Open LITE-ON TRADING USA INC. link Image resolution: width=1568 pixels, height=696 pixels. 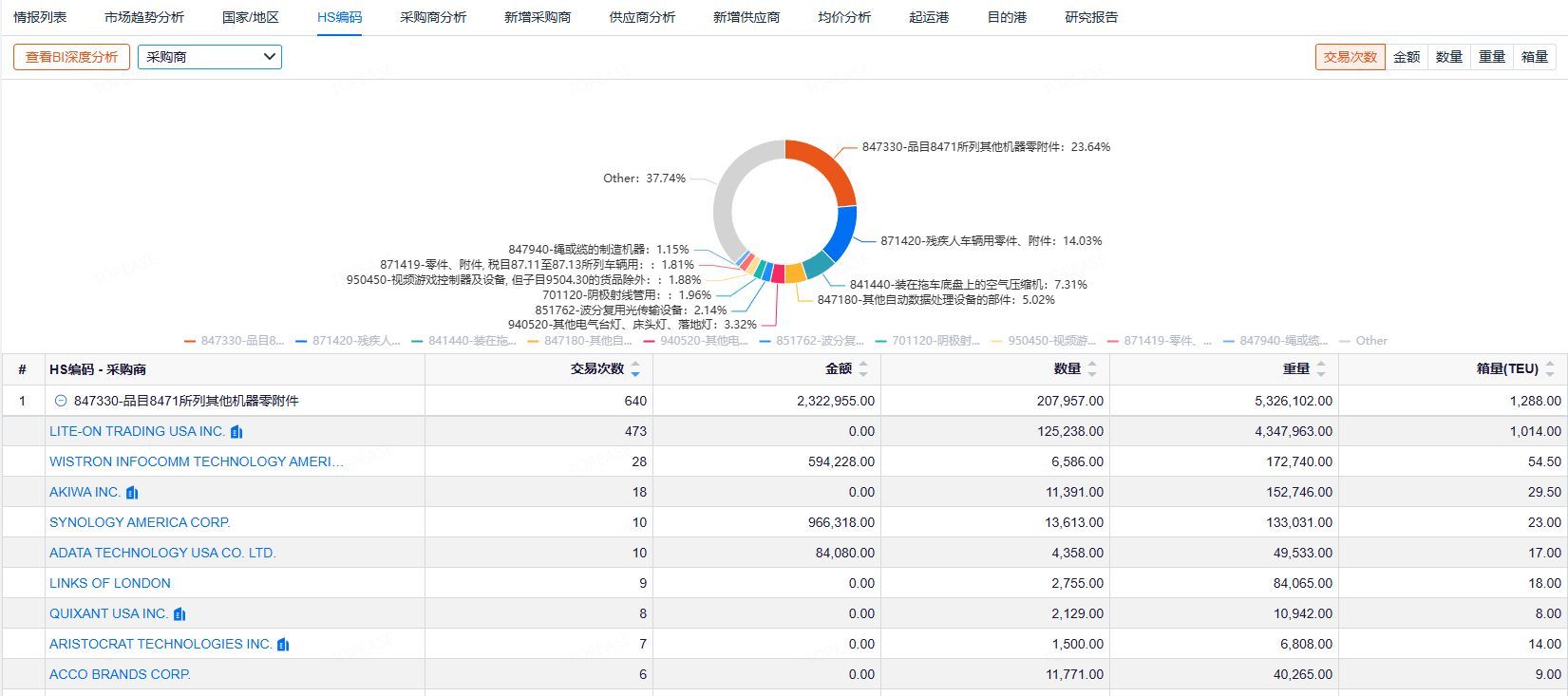tap(137, 431)
